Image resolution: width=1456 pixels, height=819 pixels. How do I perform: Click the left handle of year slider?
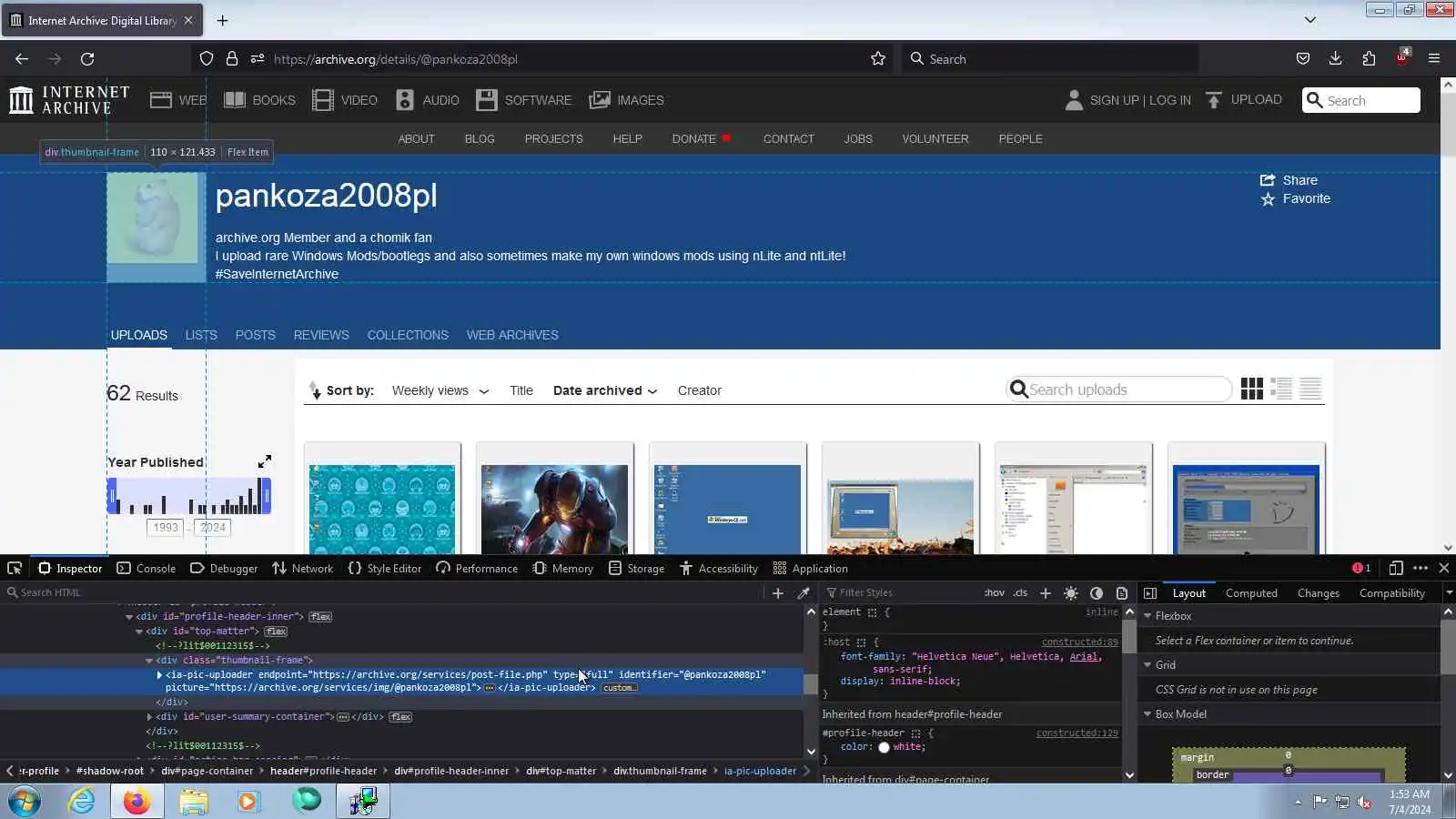(x=112, y=496)
